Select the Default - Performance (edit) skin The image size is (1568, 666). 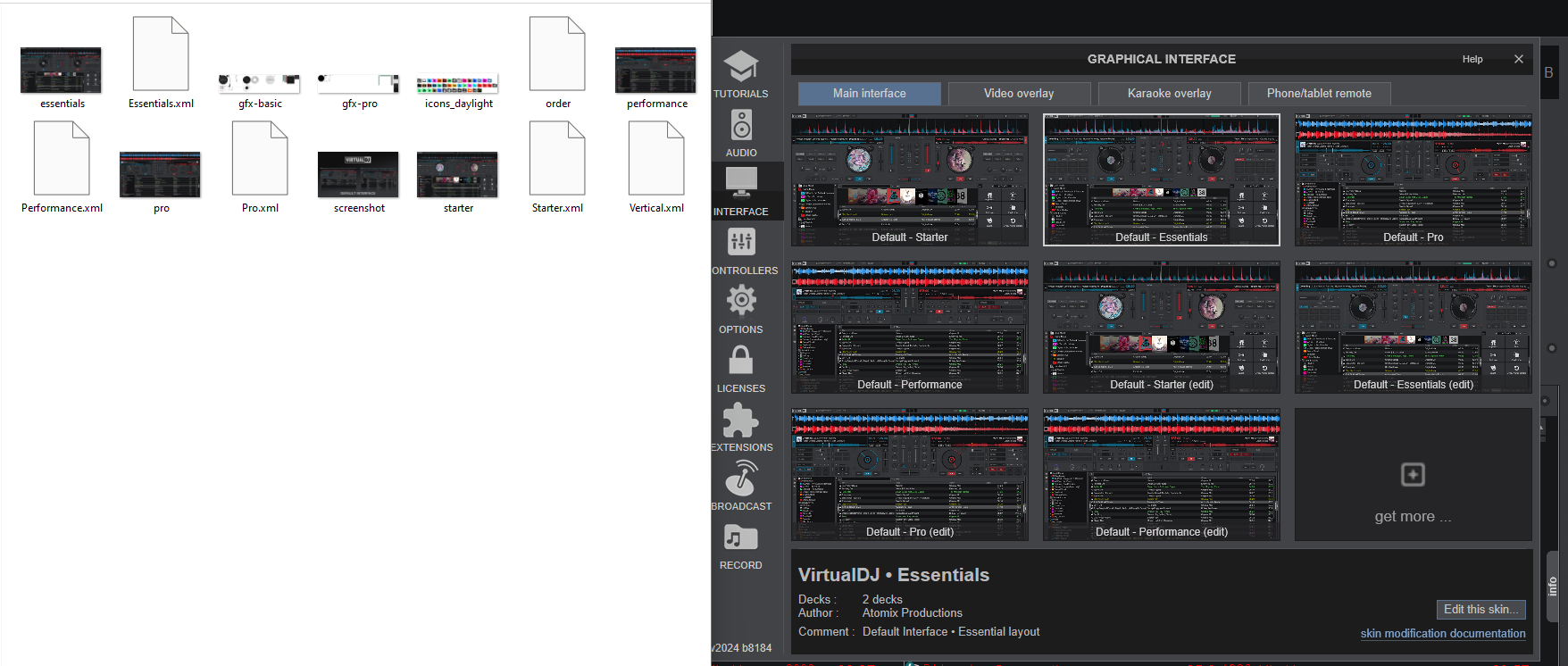tap(1162, 474)
